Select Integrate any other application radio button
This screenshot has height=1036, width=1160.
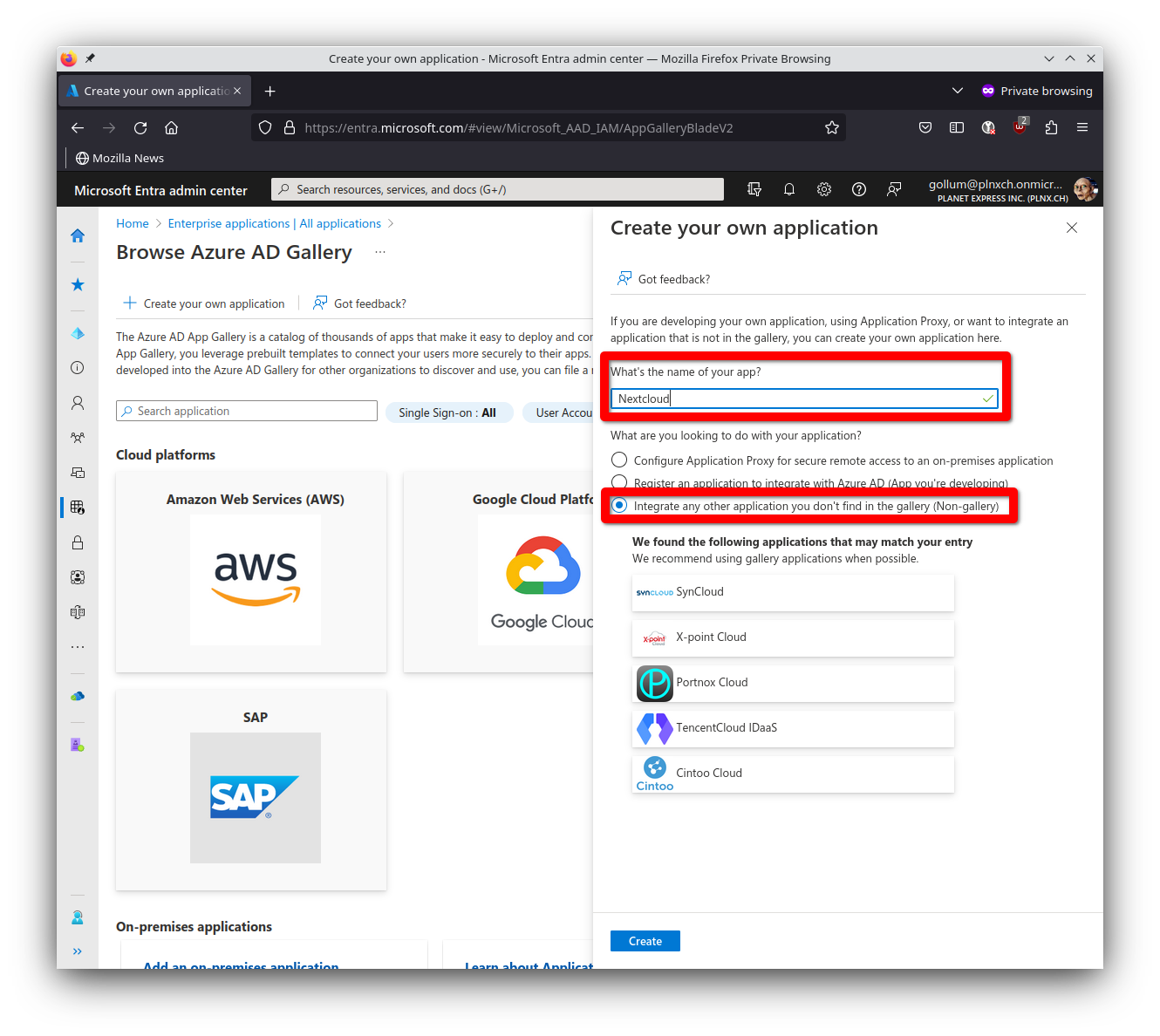618,506
